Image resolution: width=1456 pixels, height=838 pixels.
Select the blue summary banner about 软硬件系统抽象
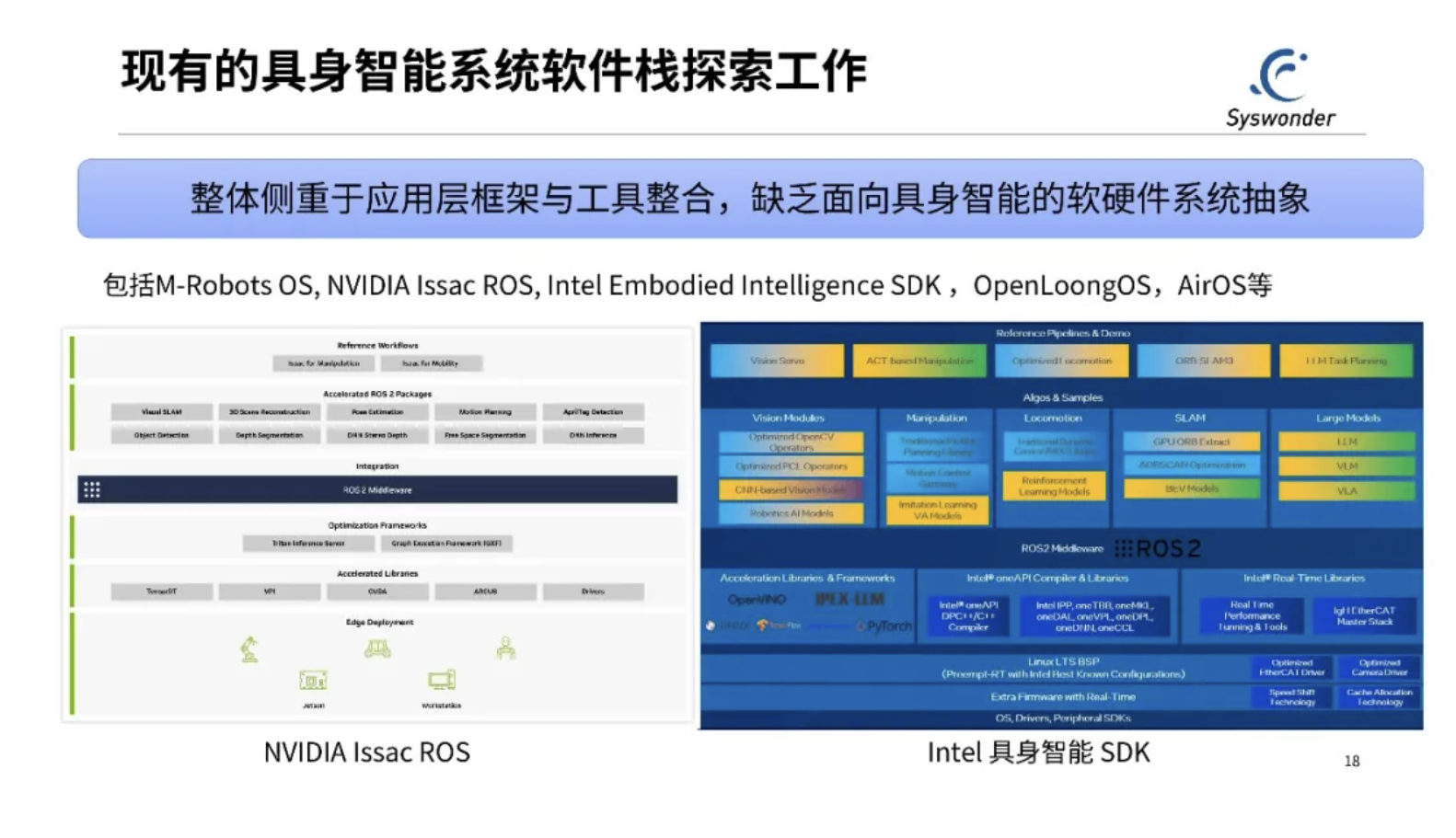click(x=750, y=199)
